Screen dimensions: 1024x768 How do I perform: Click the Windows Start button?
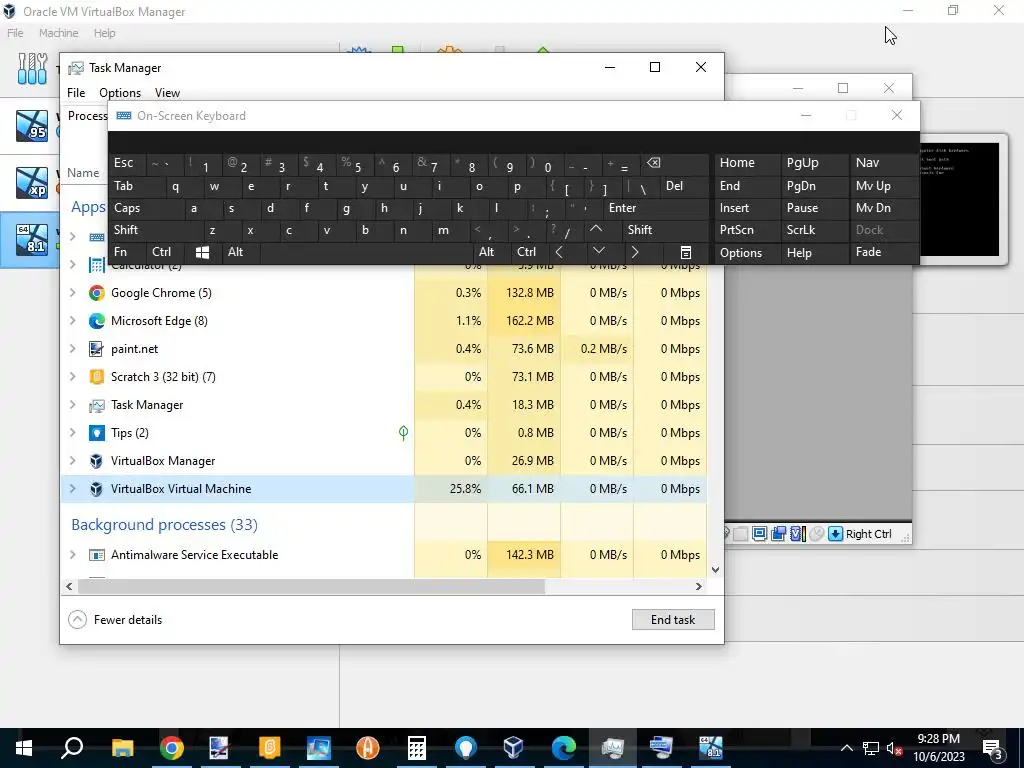24,747
